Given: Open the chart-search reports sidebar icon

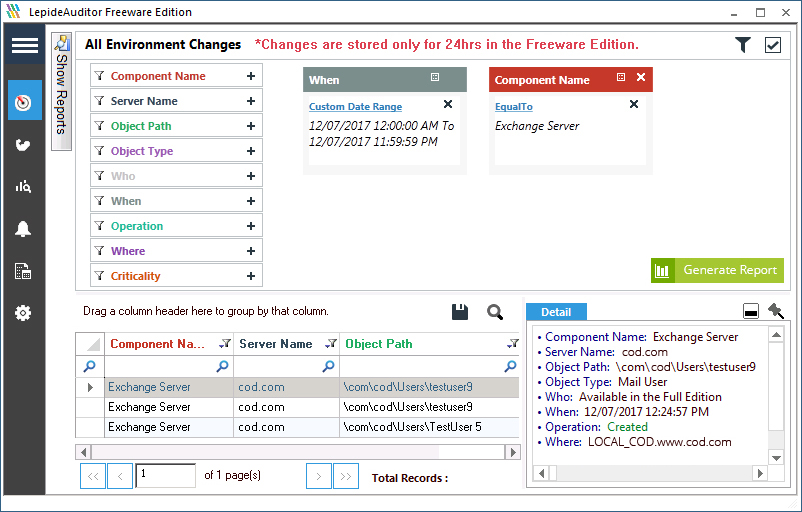Looking at the screenshot, I should [x=23, y=187].
